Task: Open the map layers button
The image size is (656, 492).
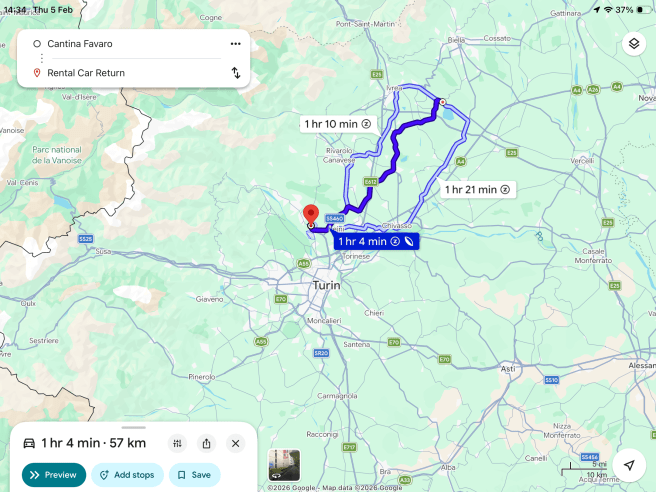Action: tap(633, 44)
